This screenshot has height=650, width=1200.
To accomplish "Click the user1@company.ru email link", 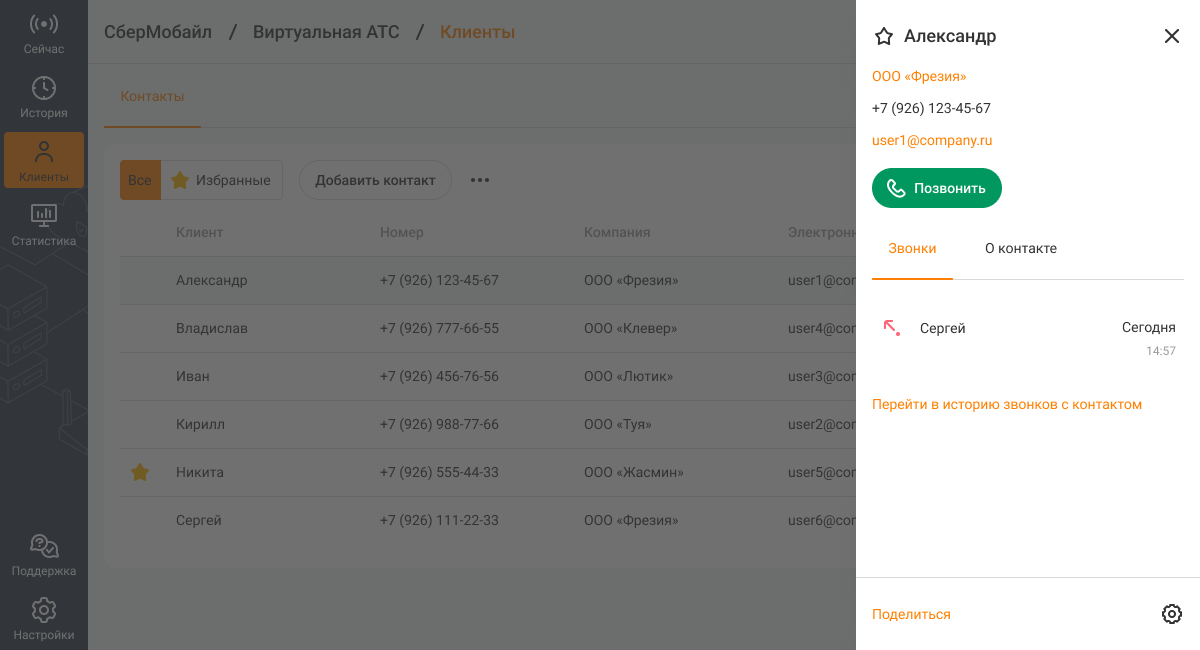I will coord(932,140).
